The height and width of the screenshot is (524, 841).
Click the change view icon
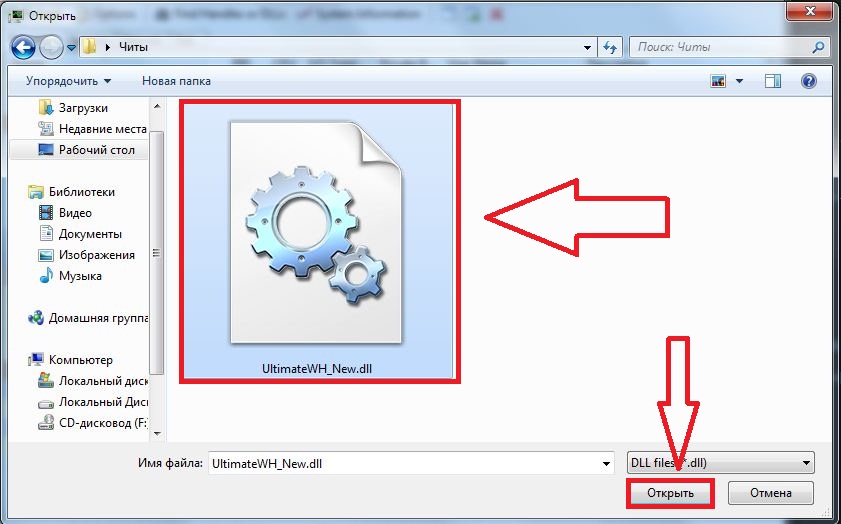tap(717, 80)
